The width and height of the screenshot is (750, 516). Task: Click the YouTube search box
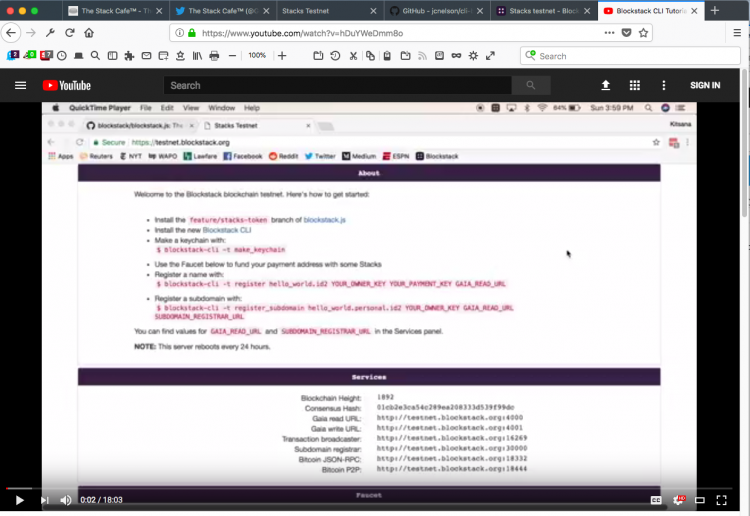pyautogui.click(x=338, y=85)
